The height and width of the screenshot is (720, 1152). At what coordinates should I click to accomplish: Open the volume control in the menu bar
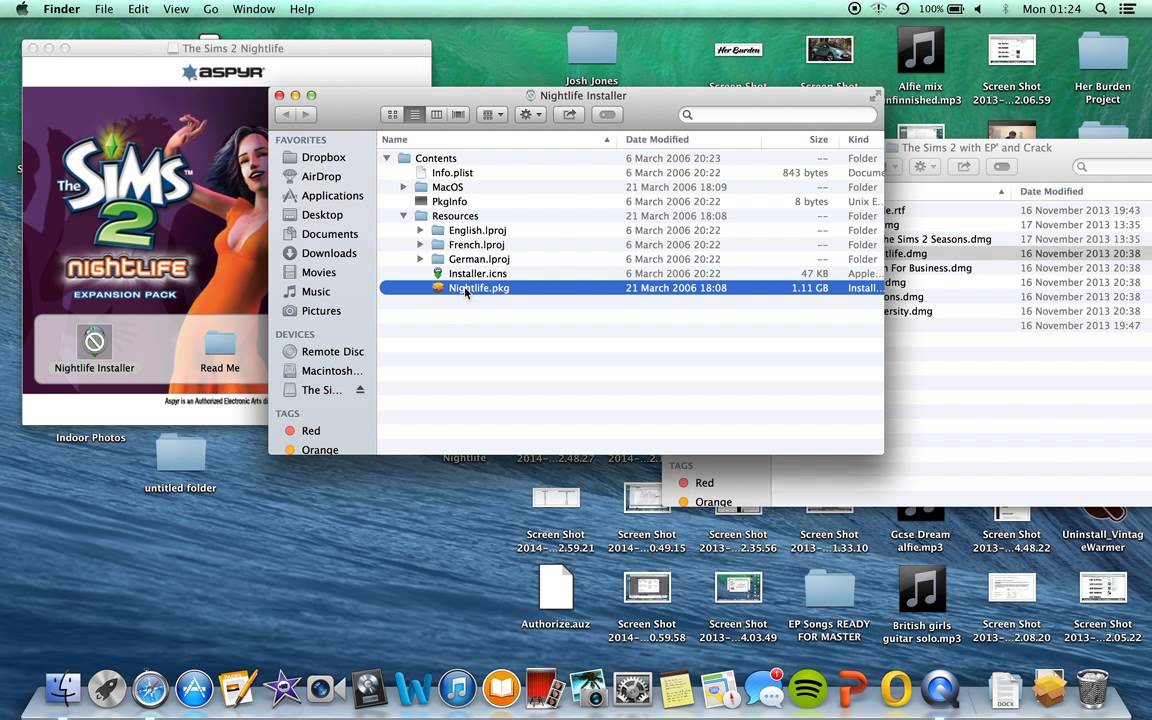pos(978,9)
